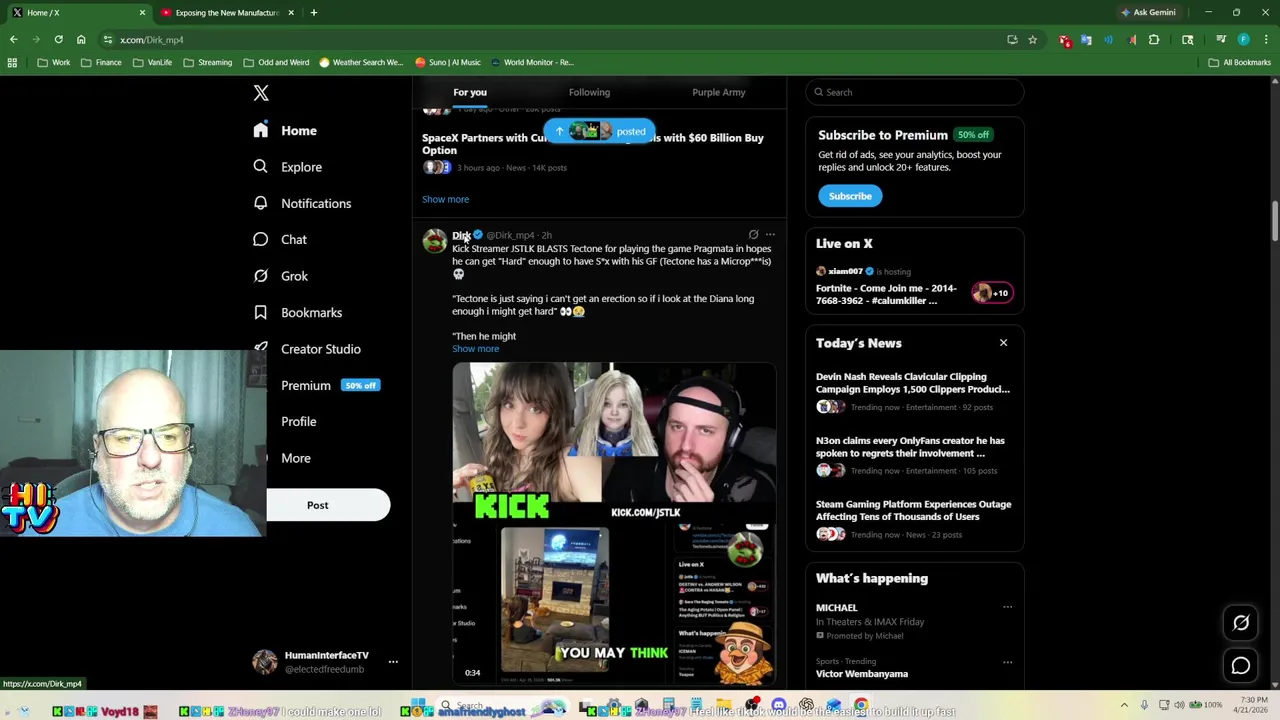
Task: Switch to the For you tab
Action: pyautogui.click(x=470, y=92)
